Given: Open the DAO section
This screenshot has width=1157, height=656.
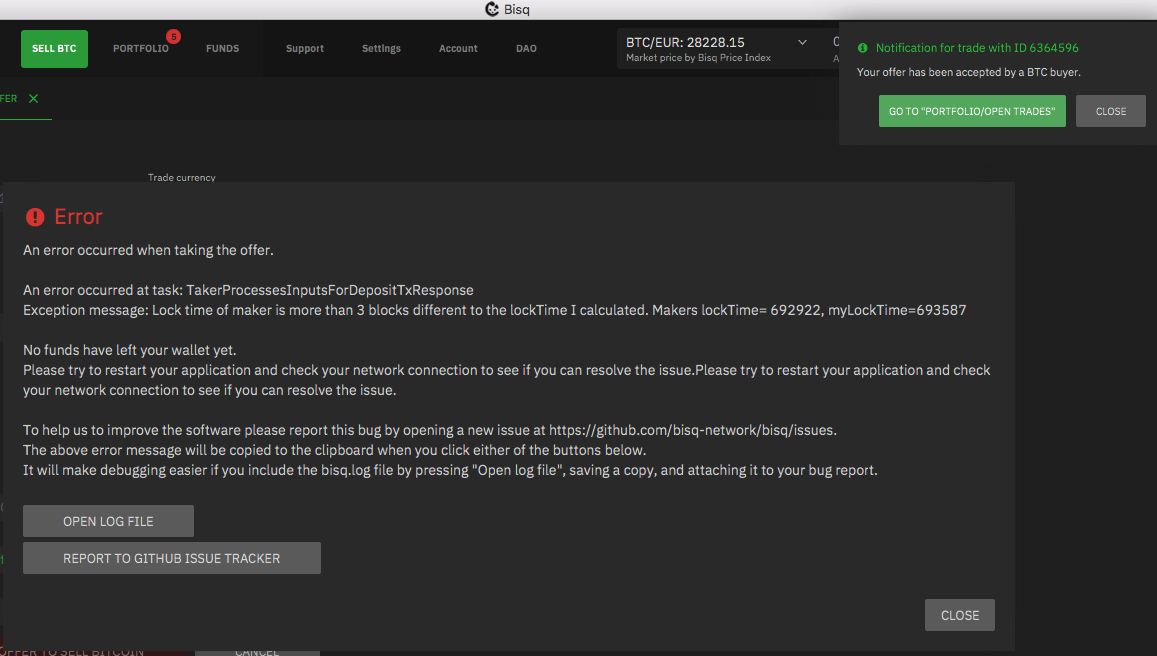Looking at the screenshot, I should point(526,49).
